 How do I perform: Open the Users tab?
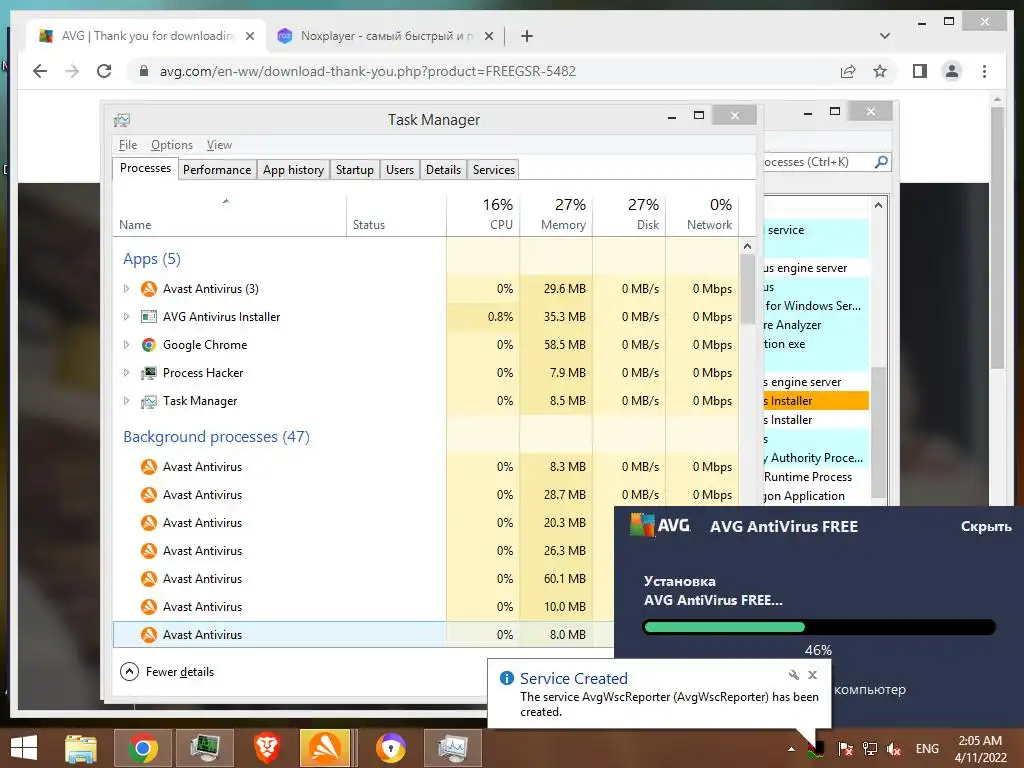(x=400, y=170)
